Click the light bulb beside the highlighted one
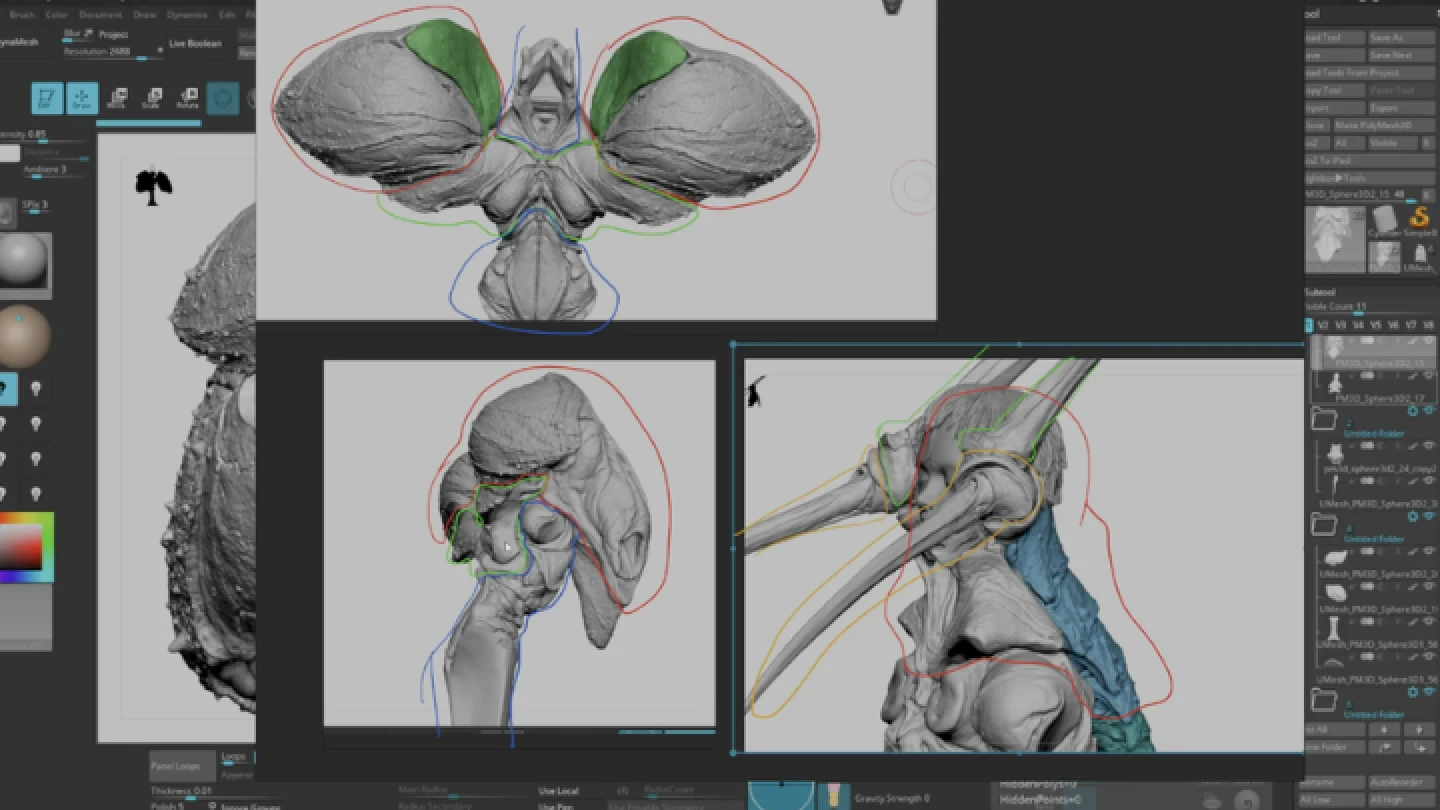The height and width of the screenshot is (810, 1440). click(36, 388)
